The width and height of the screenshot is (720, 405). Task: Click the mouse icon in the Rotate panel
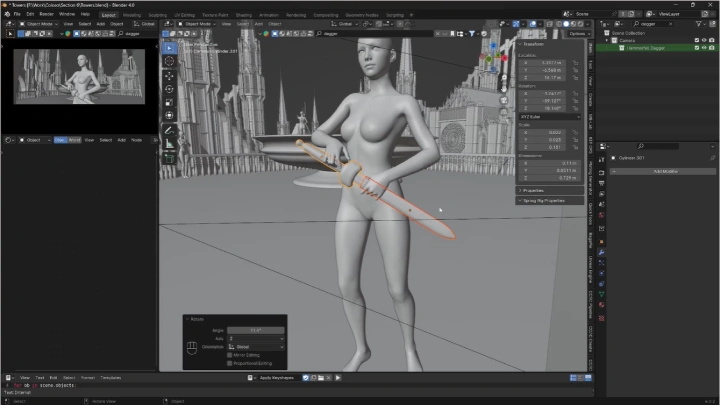(192, 348)
